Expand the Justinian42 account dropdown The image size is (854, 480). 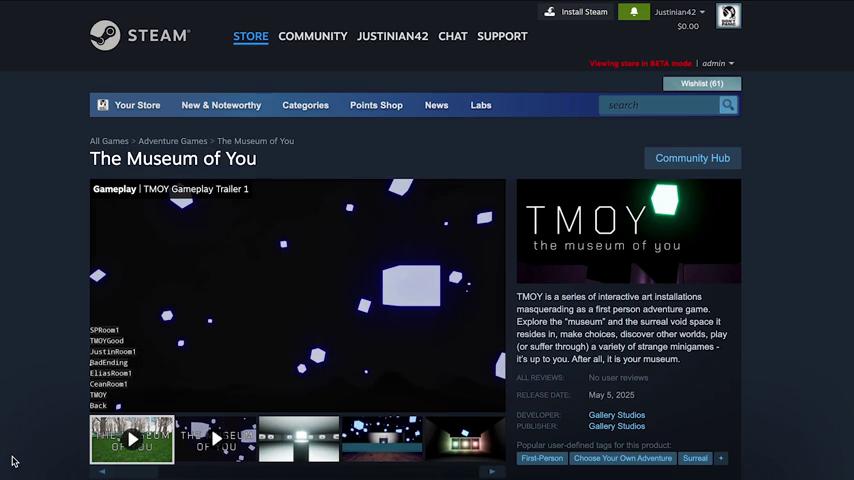coord(680,12)
